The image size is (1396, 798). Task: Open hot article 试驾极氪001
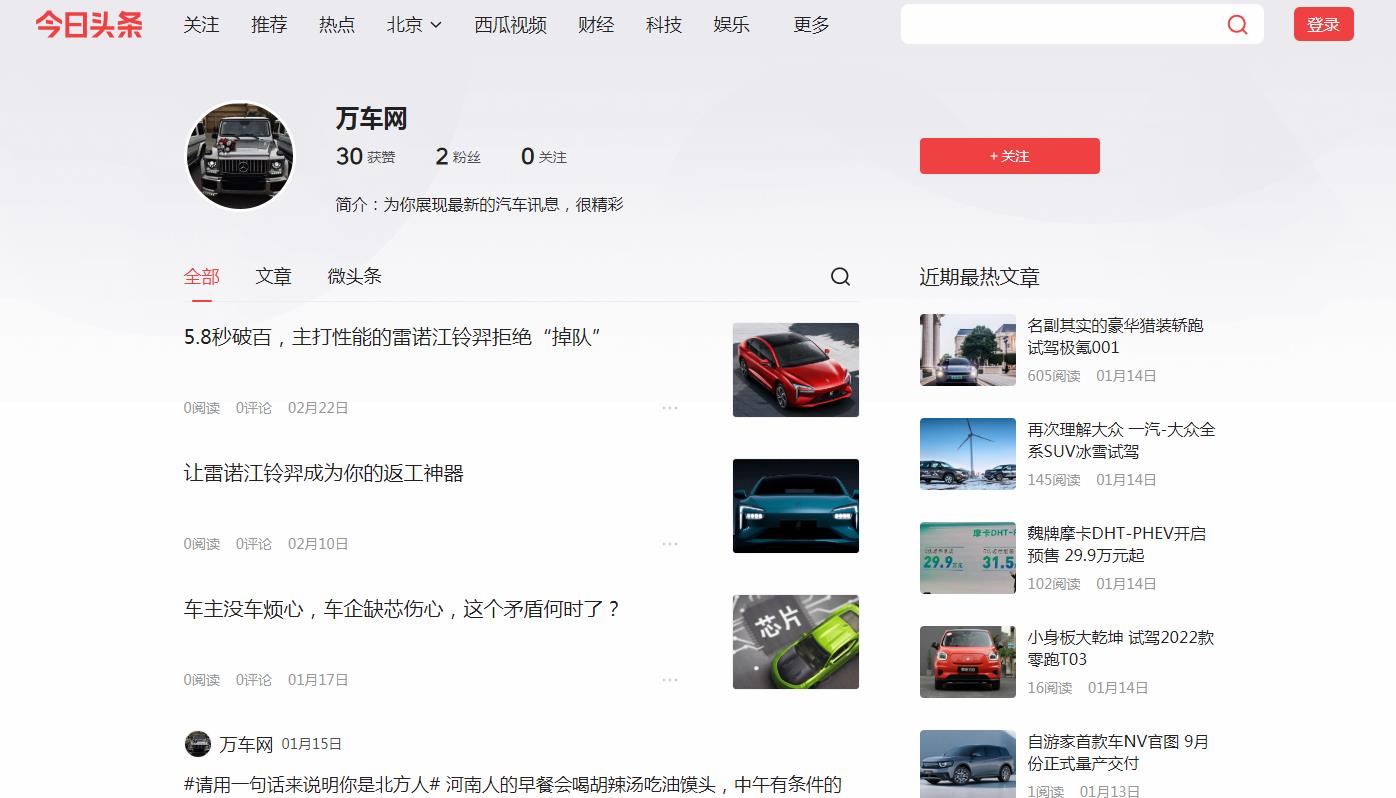(x=1115, y=337)
